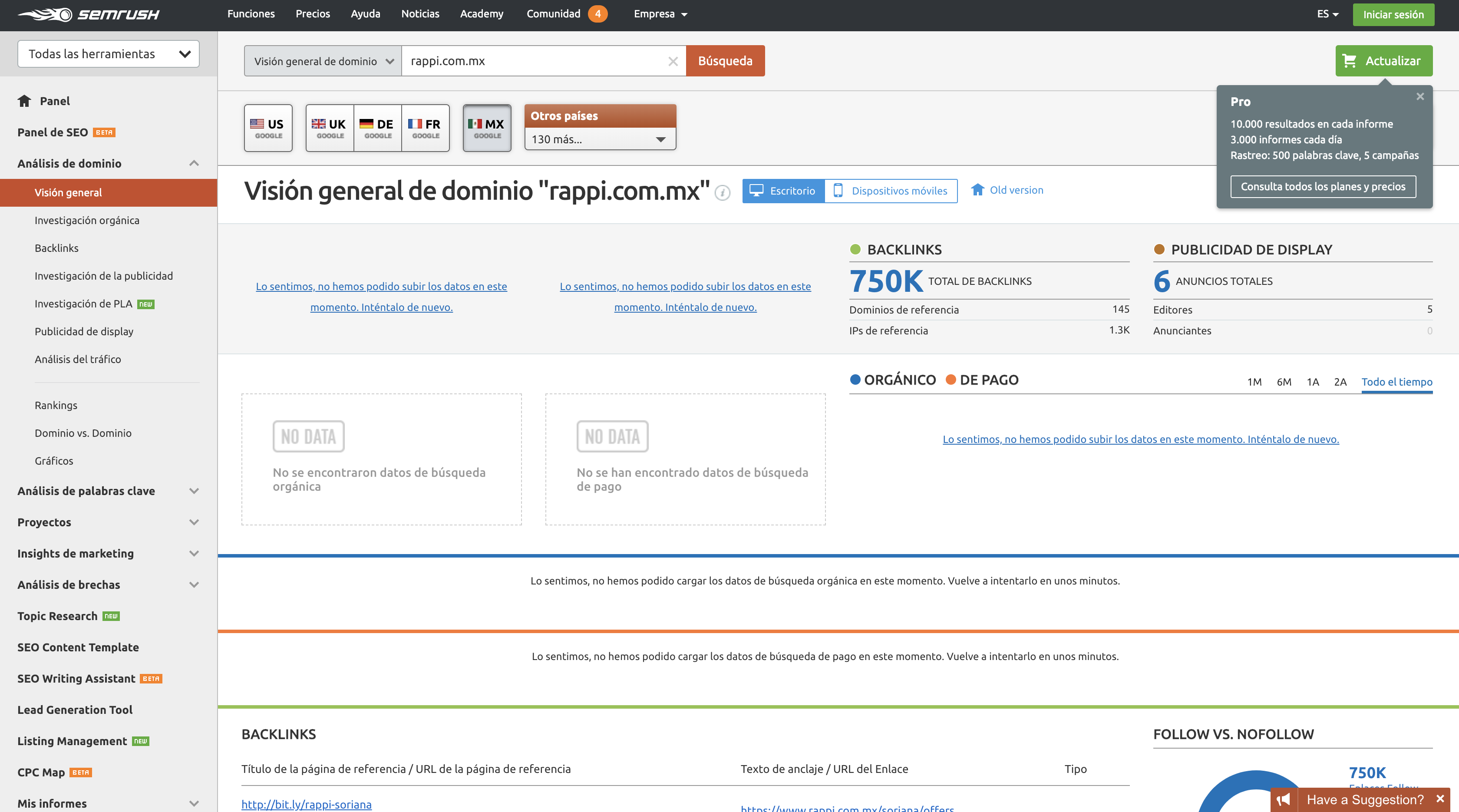Expand Análisis de brechas section
The height and width of the screenshot is (812, 1459).
(194, 584)
